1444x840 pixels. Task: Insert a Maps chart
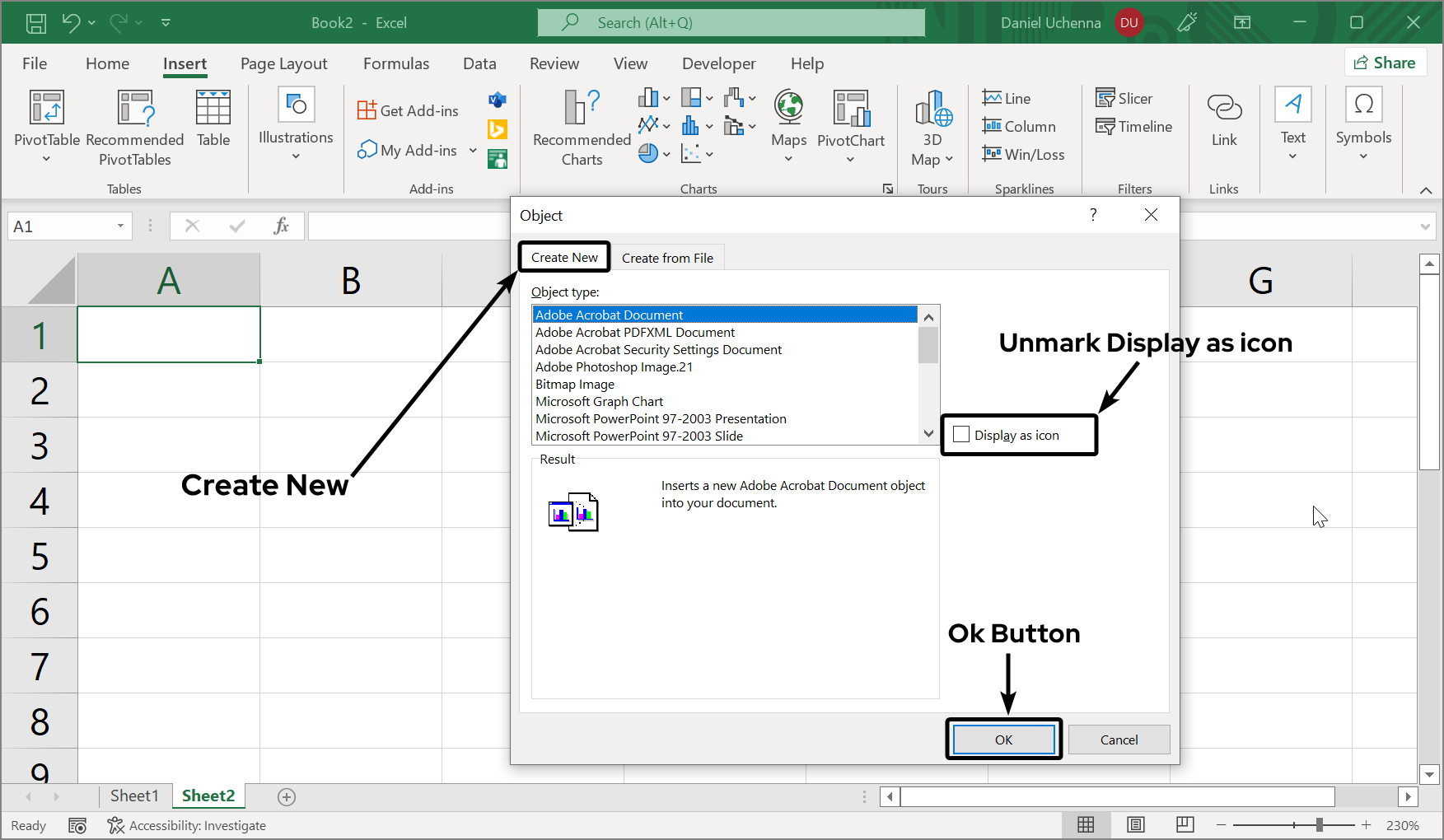click(787, 125)
